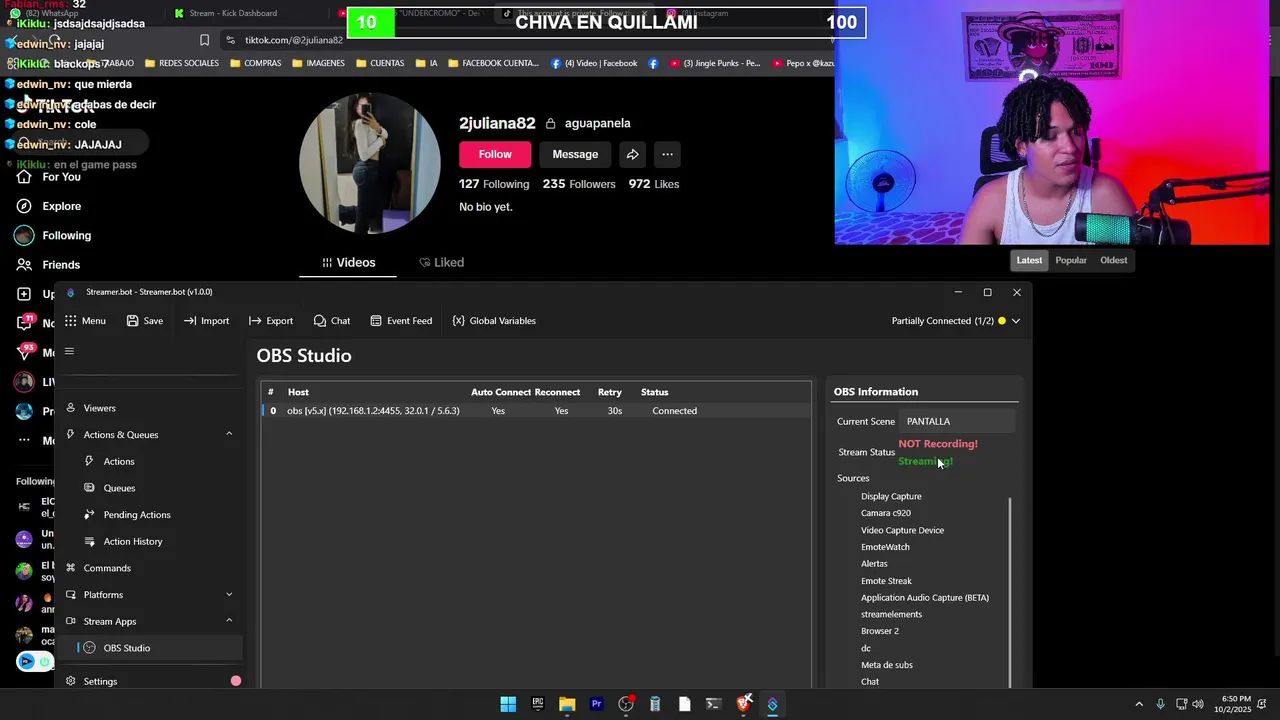The height and width of the screenshot is (720, 1280).
Task: Collapse the sidebar with the hamburger icon
Action: tap(69, 351)
